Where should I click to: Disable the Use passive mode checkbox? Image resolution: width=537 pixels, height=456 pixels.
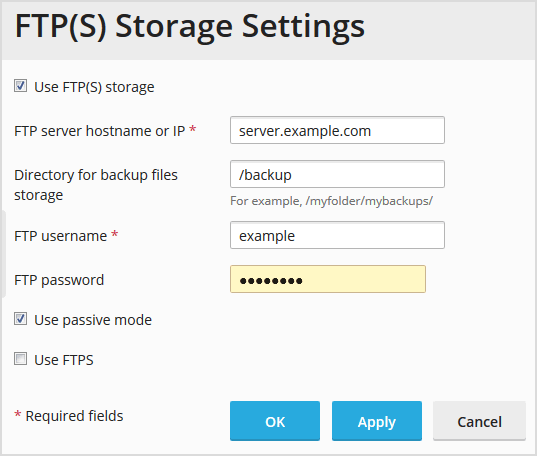(x=21, y=319)
